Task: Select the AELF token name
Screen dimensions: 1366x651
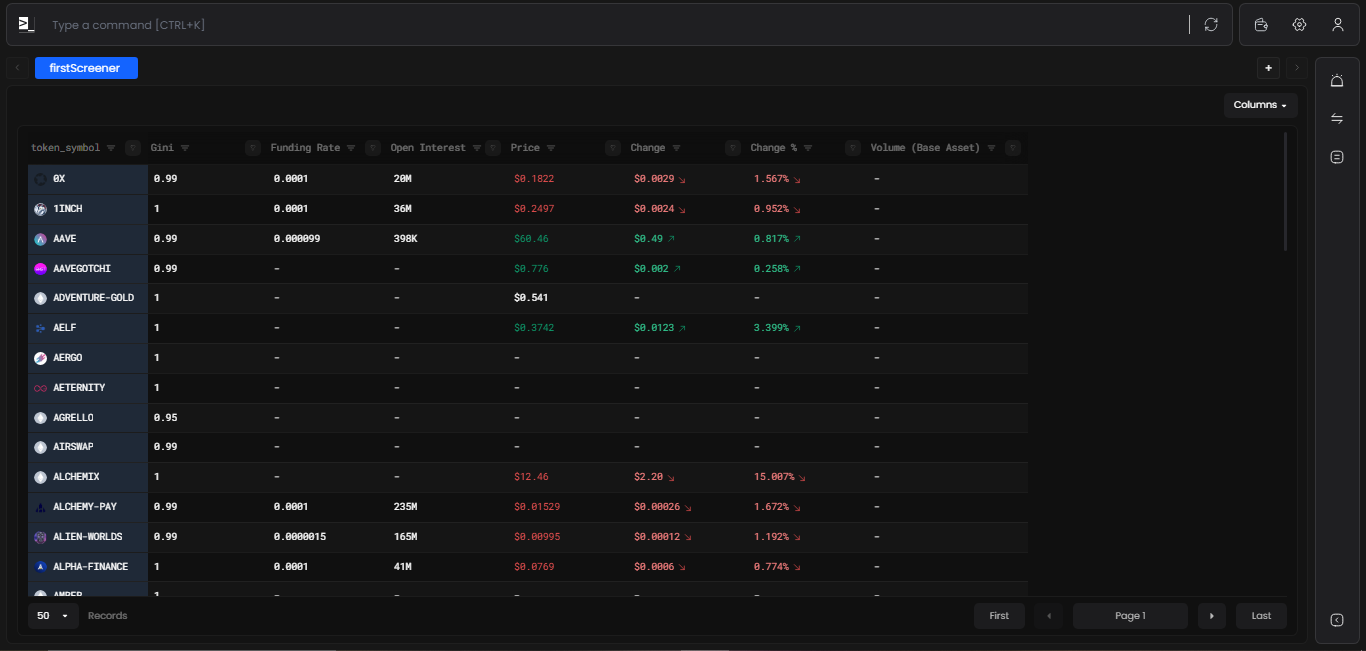Action: [x=65, y=328]
